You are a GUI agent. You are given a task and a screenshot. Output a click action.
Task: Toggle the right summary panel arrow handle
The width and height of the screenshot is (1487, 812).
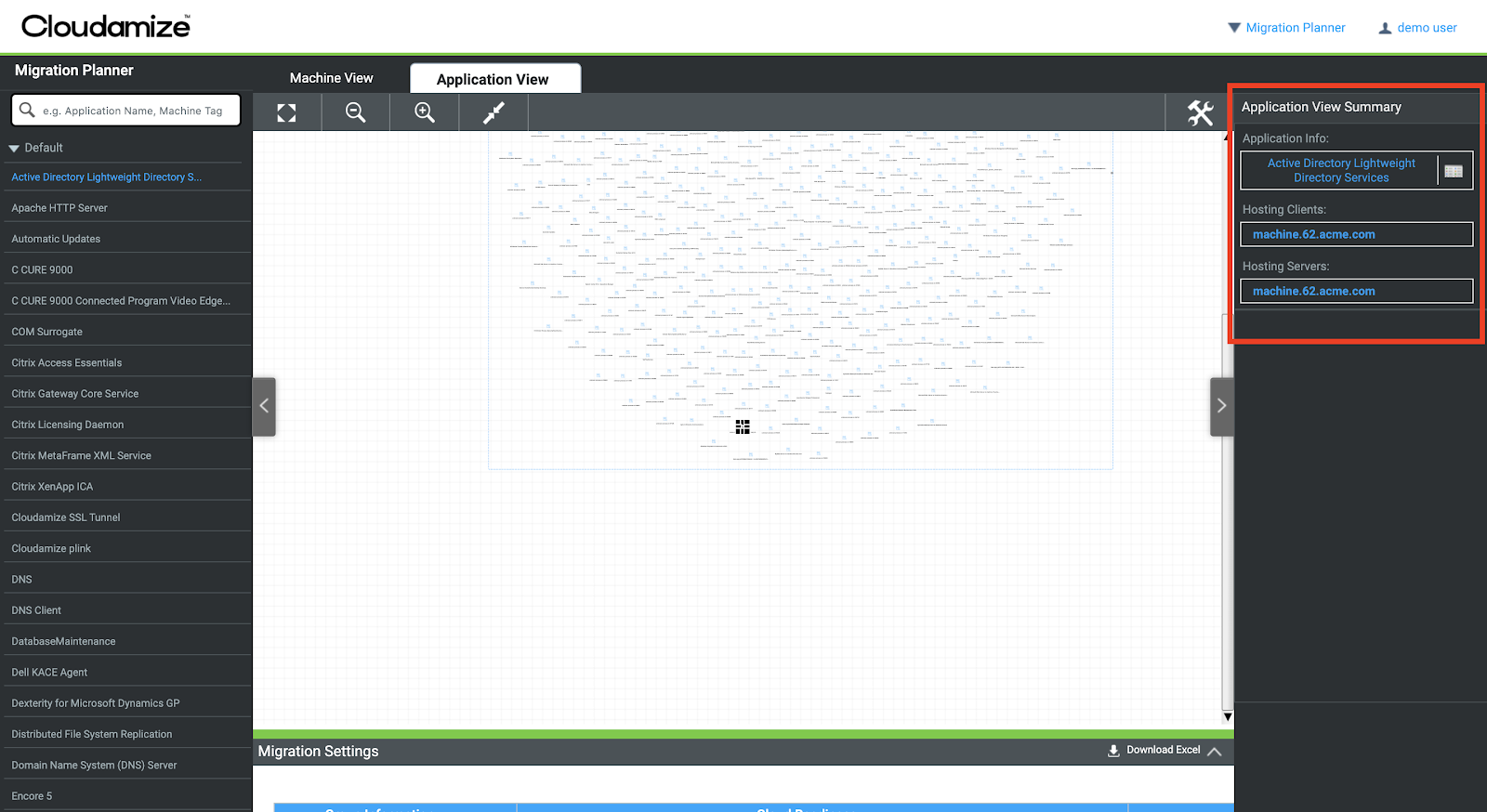pos(1221,406)
